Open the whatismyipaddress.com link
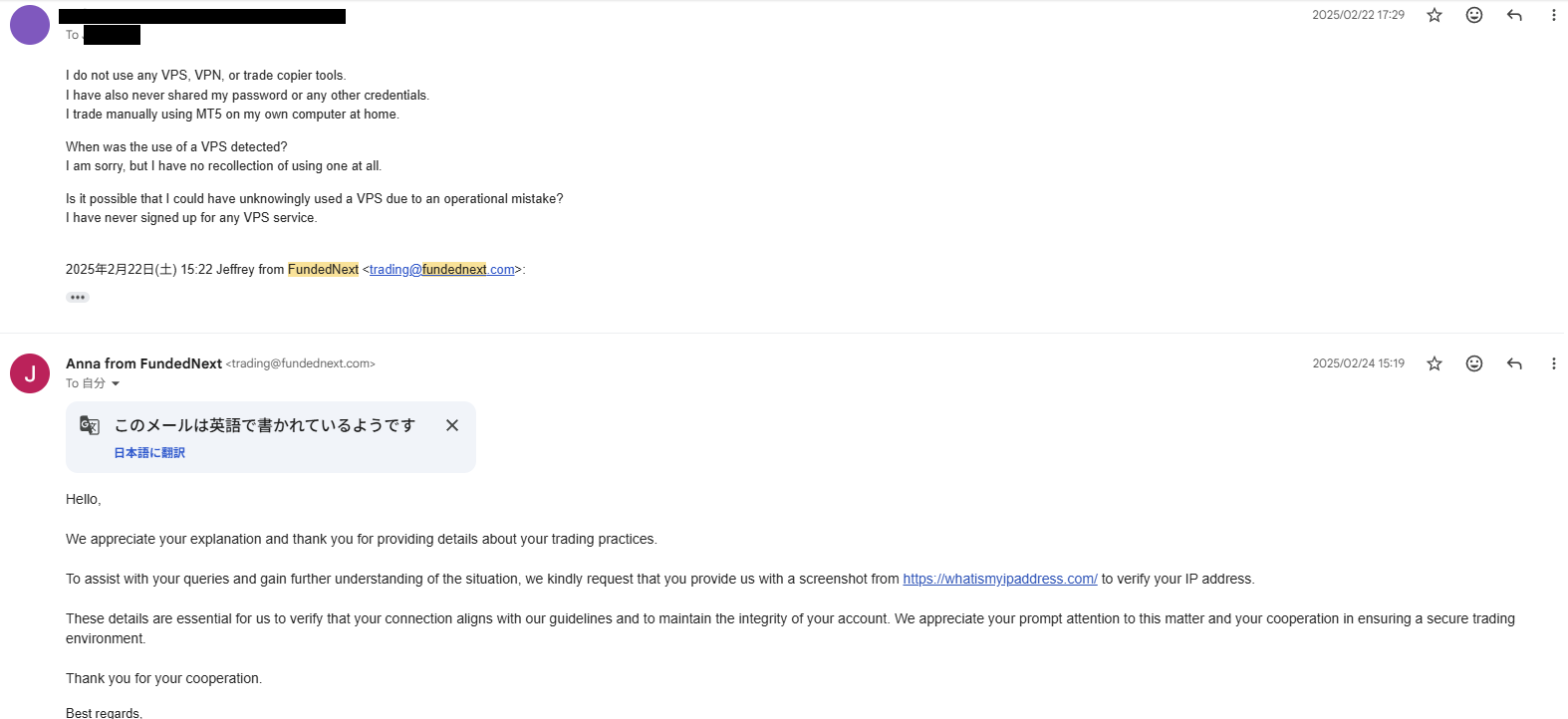This screenshot has height=719, width=1568. coord(999,579)
